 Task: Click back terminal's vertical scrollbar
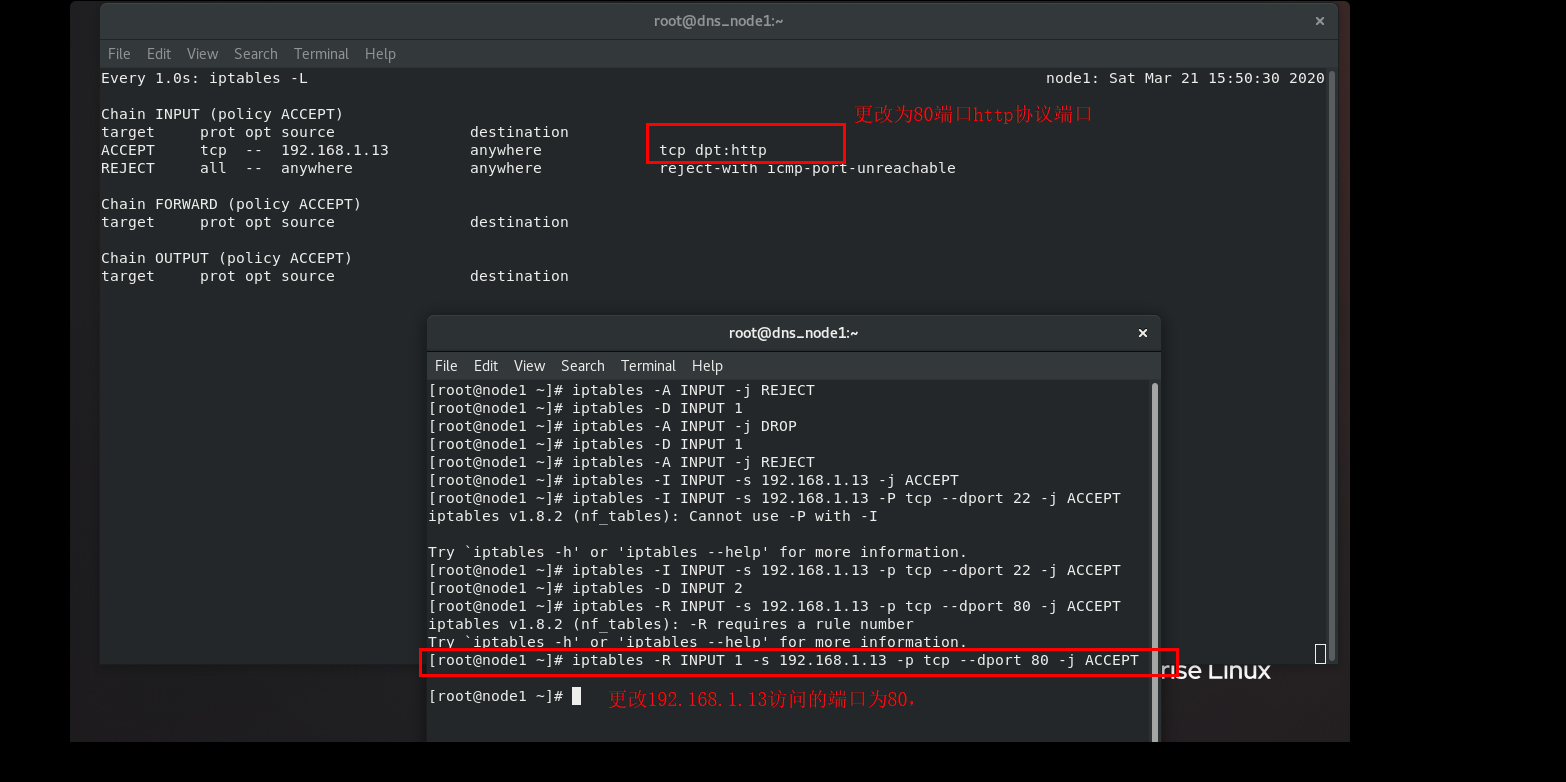(1332, 365)
